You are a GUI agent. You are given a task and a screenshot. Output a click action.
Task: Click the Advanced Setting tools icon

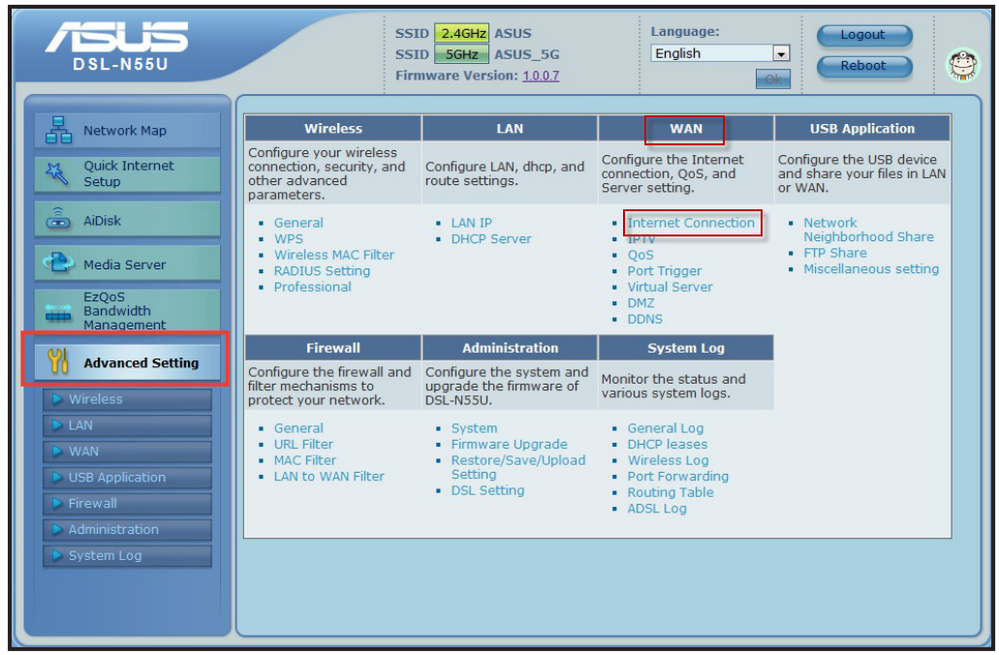(57, 361)
